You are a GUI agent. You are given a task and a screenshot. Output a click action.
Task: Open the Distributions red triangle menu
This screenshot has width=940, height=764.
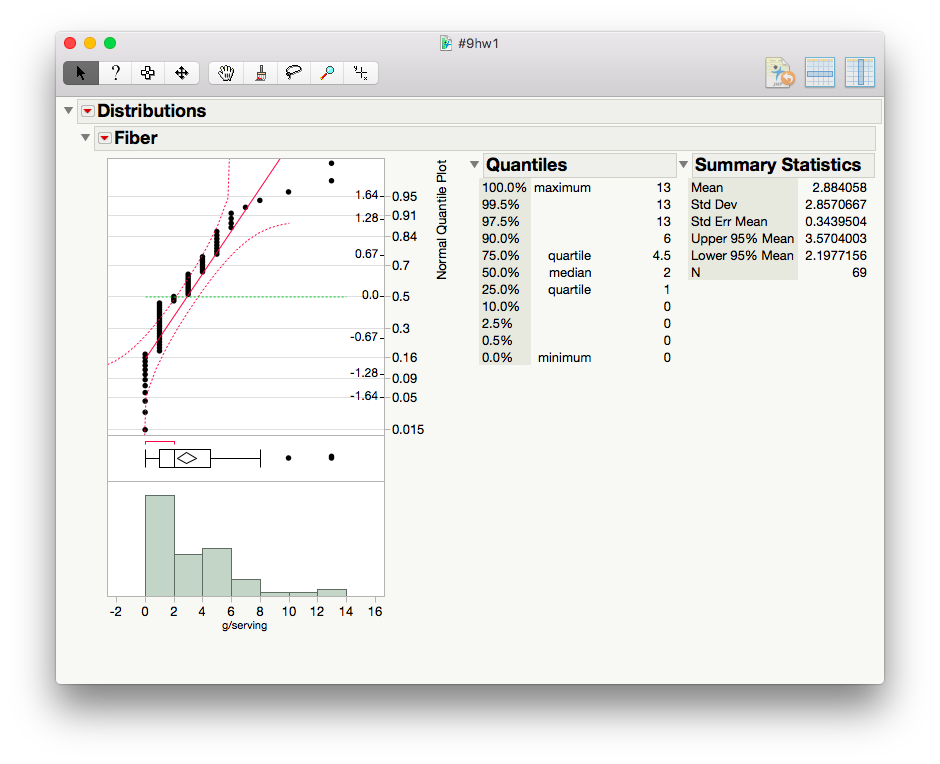[88, 111]
